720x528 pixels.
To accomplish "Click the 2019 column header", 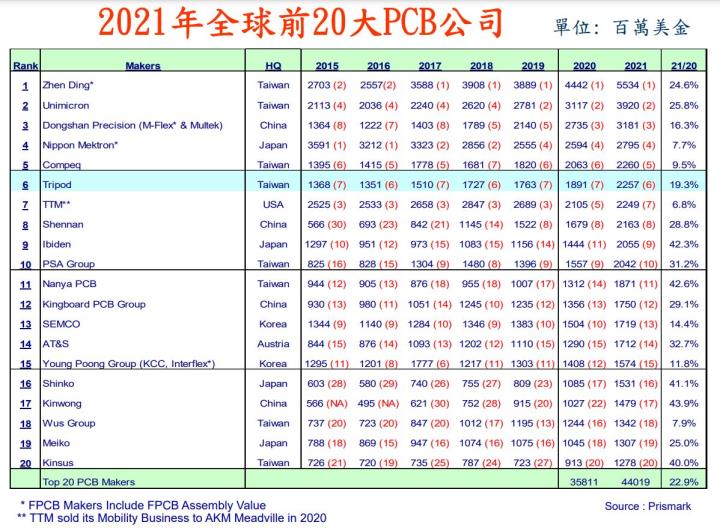I will pyautogui.click(x=533, y=66).
